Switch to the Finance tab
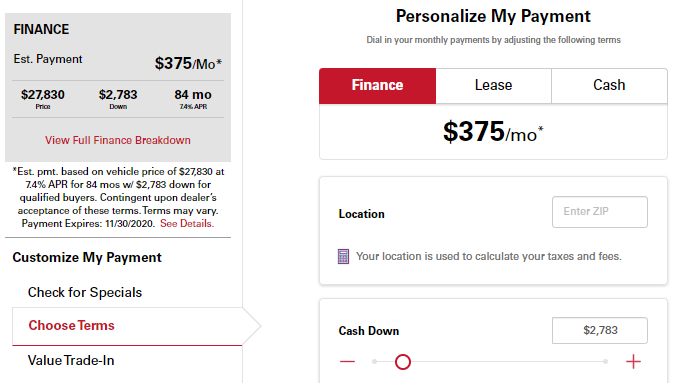682x383 pixels. pyautogui.click(x=378, y=85)
